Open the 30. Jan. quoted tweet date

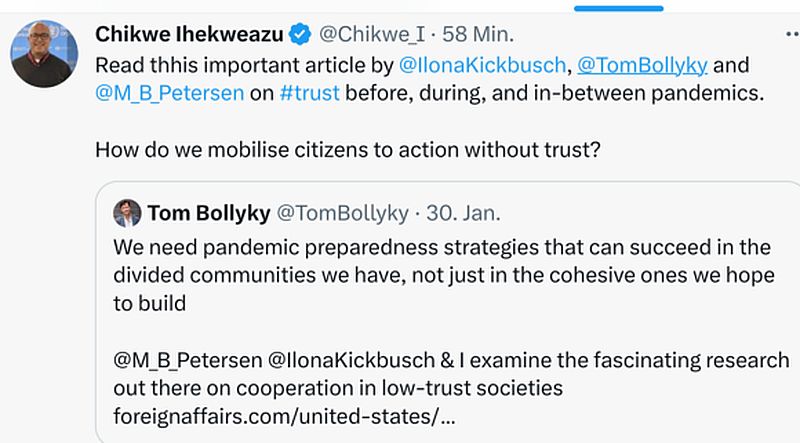[463, 213]
